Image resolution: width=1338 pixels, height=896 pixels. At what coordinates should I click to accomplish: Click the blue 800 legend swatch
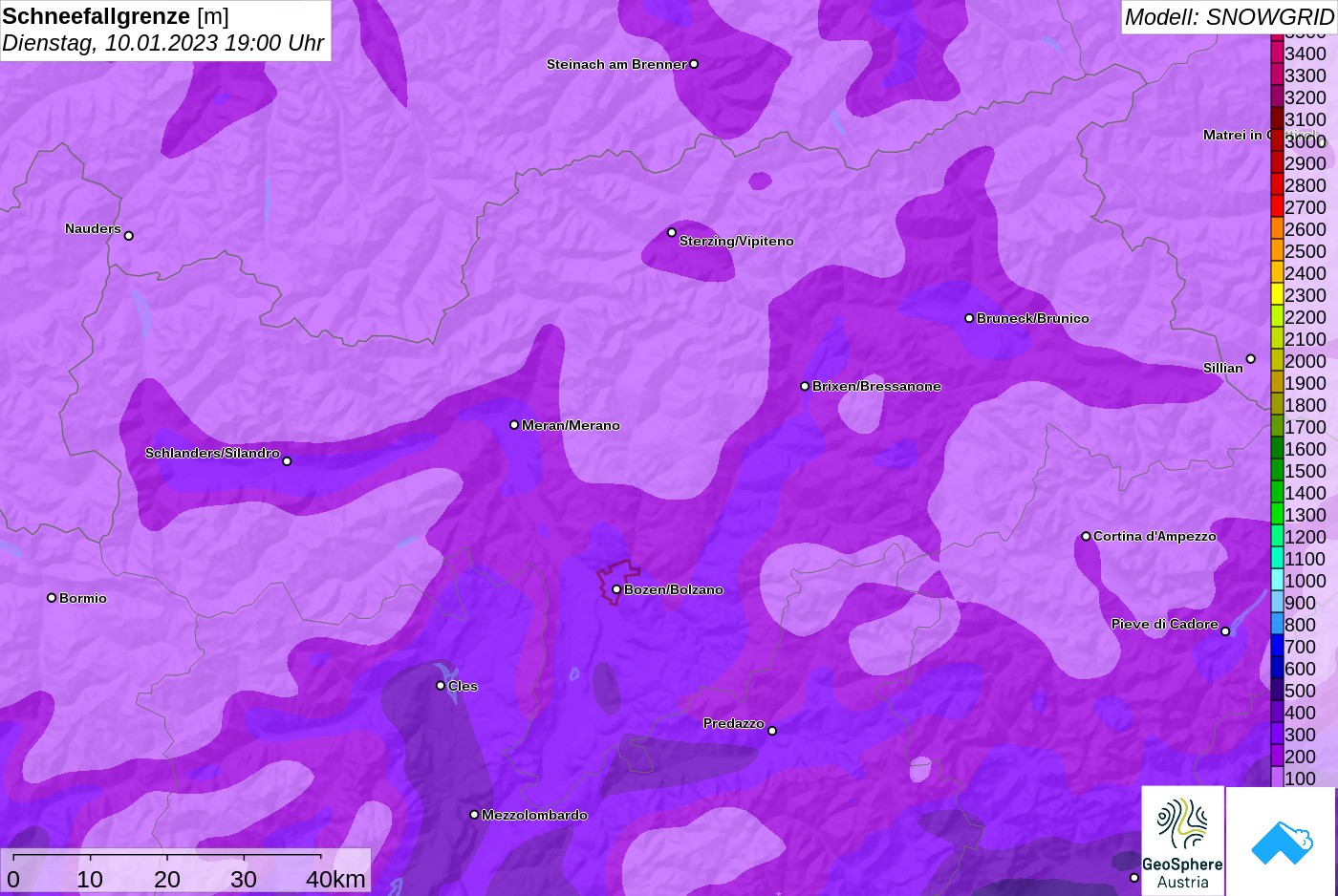click(1277, 624)
